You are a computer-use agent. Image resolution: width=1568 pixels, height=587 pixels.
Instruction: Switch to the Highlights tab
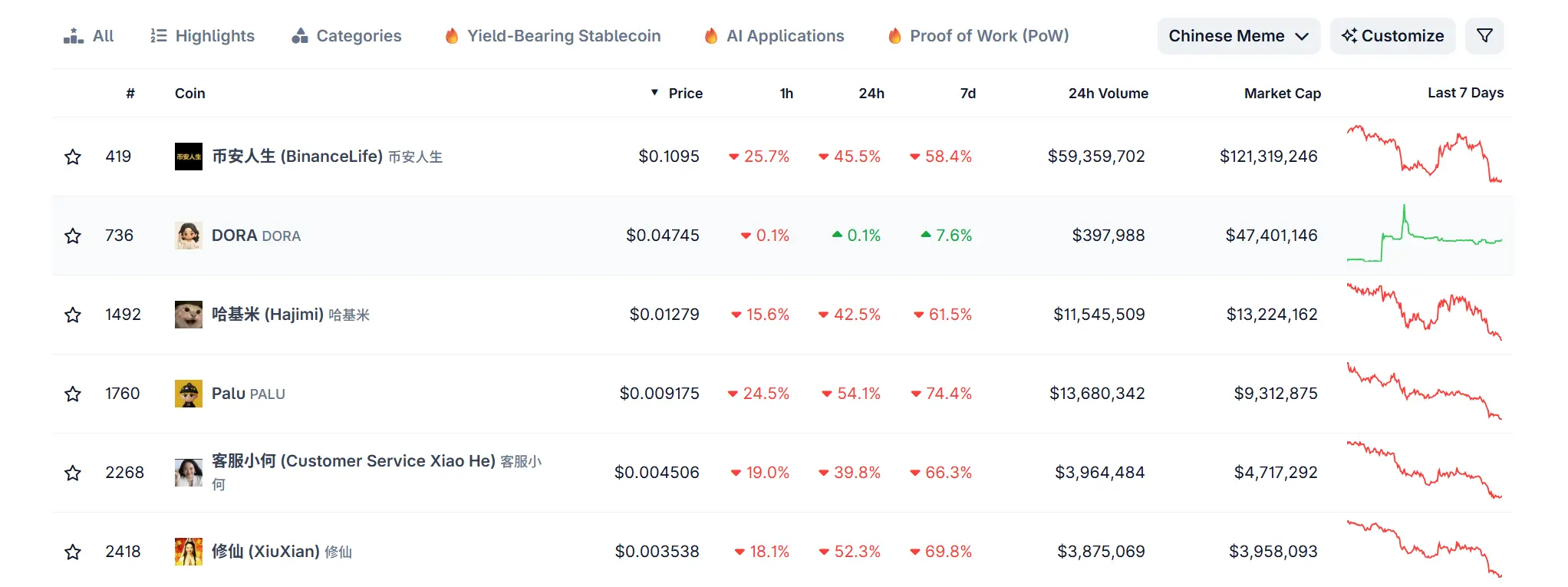click(203, 36)
